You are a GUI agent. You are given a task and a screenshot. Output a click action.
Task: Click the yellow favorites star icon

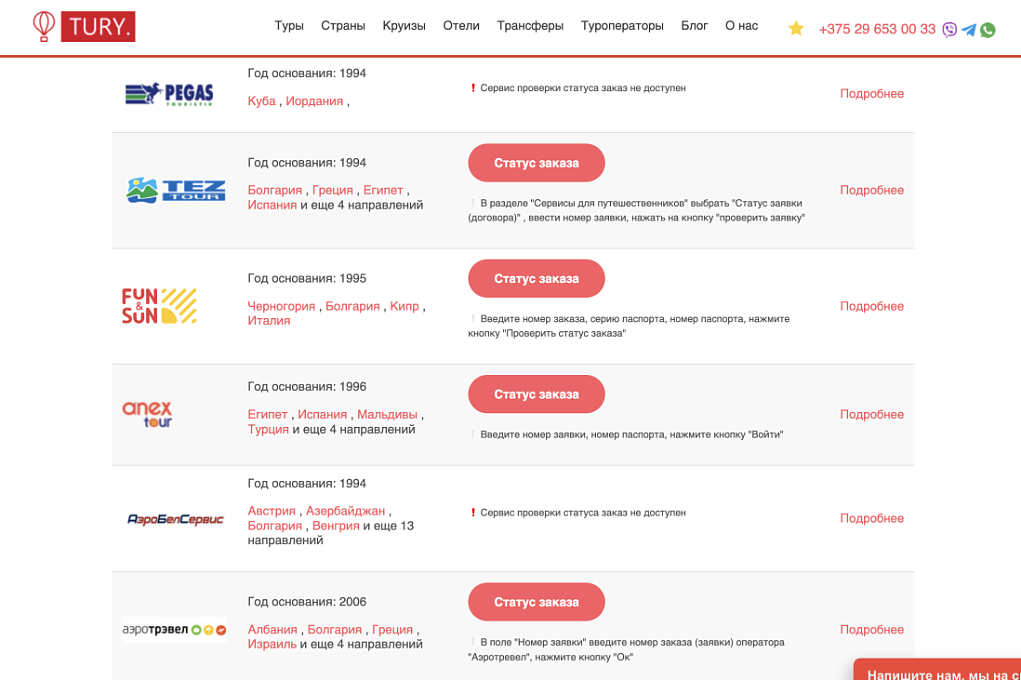pyautogui.click(x=796, y=29)
